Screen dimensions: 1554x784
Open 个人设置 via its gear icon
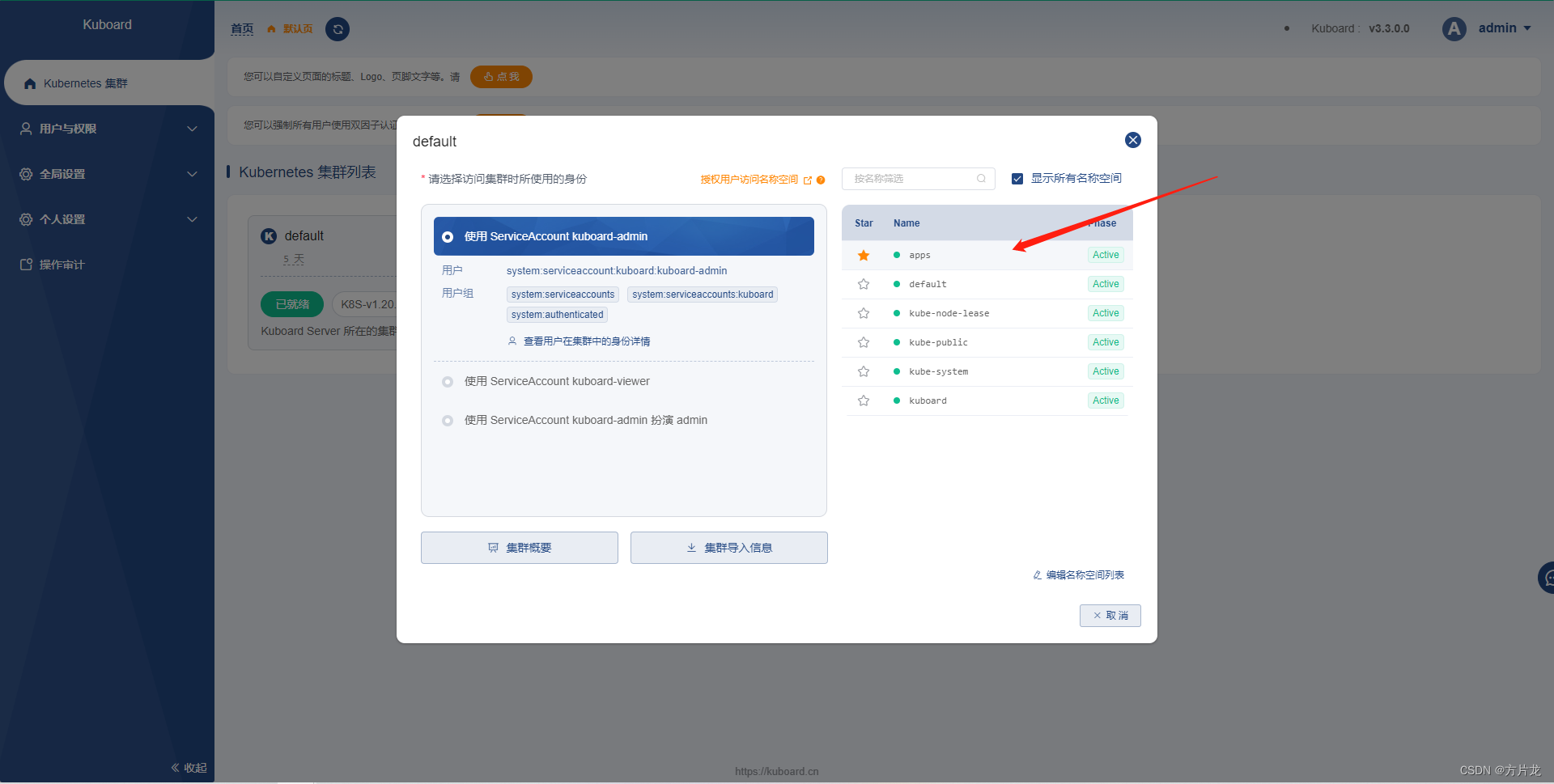click(24, 218)
